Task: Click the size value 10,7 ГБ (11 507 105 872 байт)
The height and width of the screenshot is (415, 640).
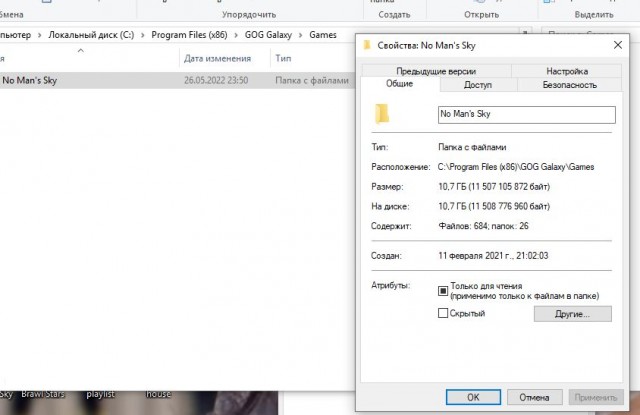Action: click(494, 186)
